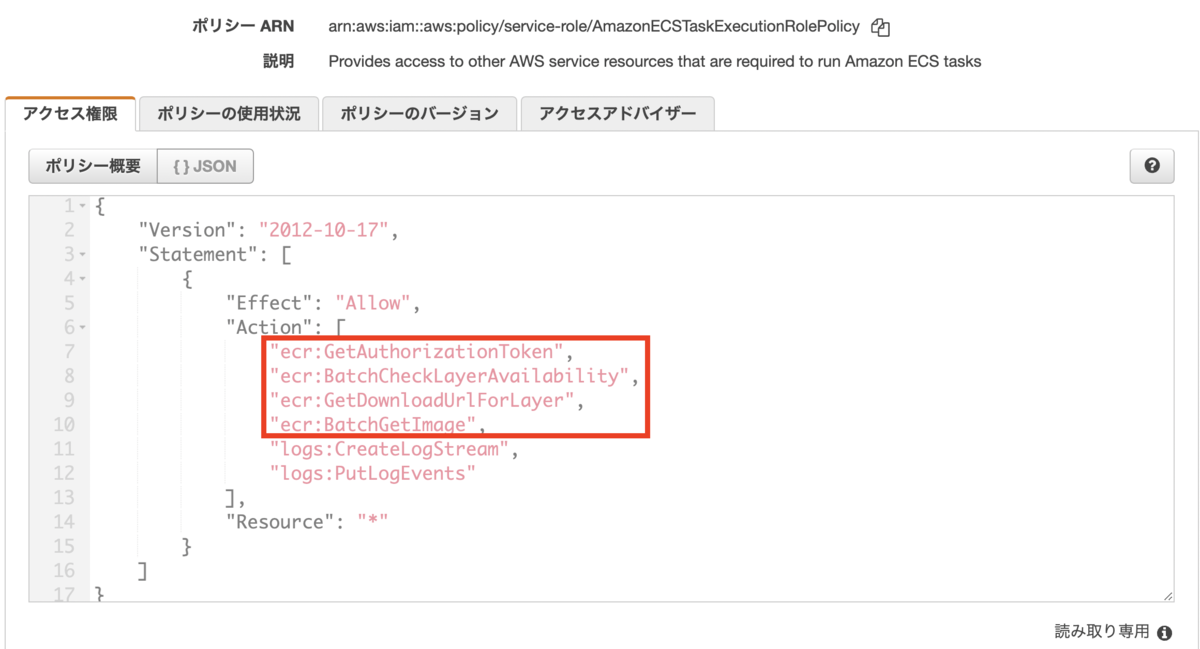Click the policy description text
Screen dimensions: 1200x649
pyautogui.click(x=654, y=61)
